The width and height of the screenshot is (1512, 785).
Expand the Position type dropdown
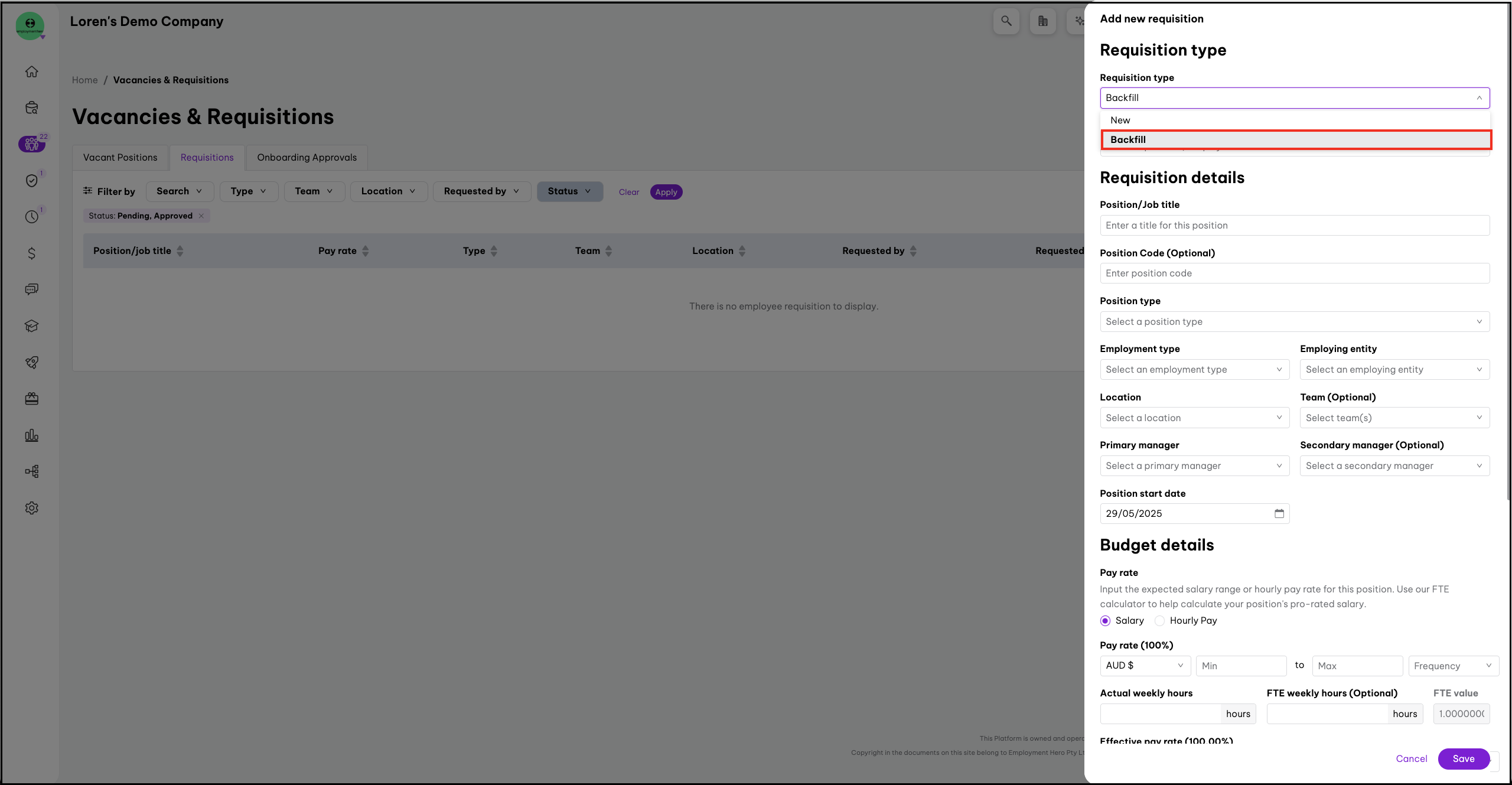coord(1294,322)
